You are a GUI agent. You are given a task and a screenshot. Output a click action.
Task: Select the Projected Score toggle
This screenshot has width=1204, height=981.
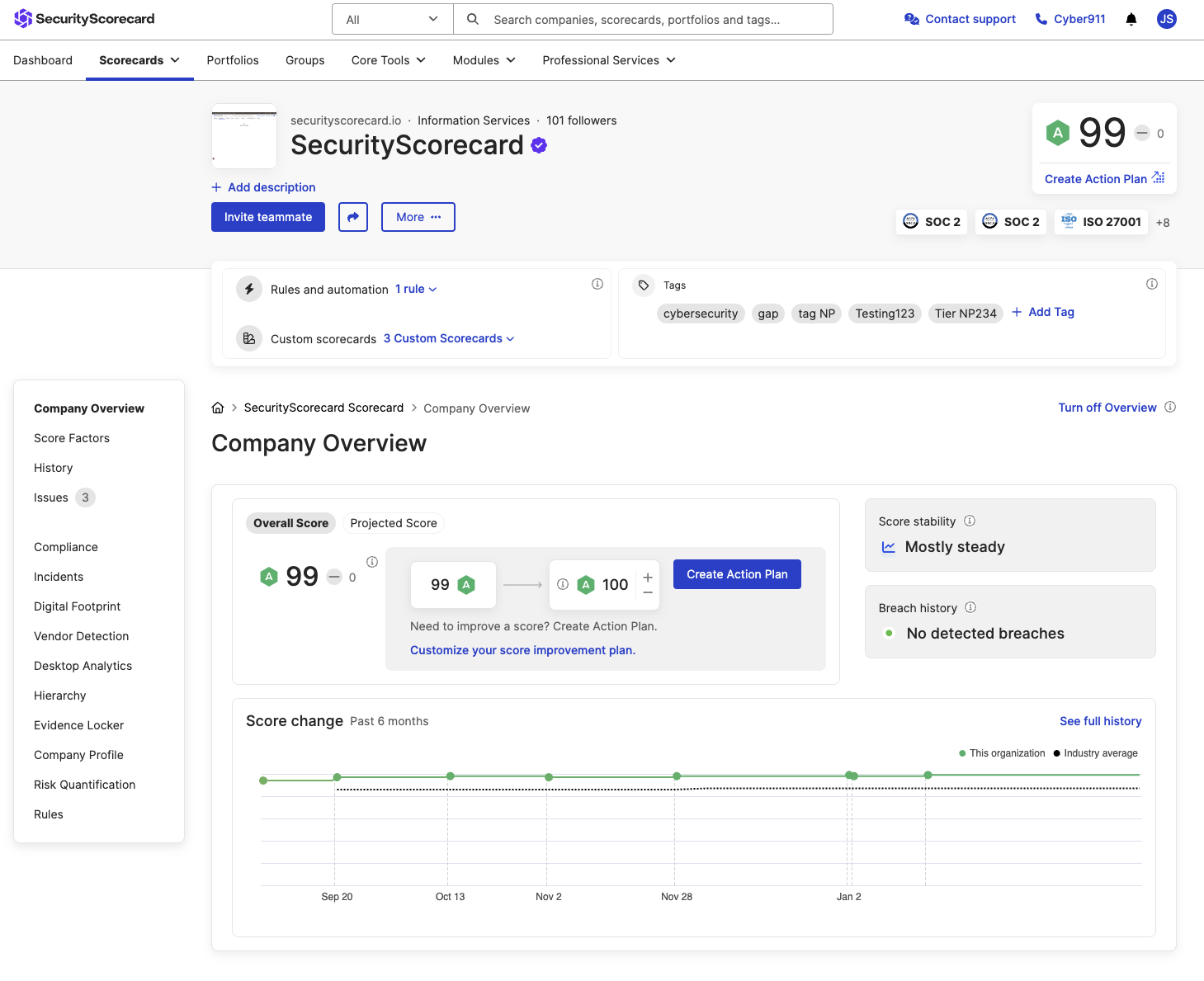click(394, 523)
